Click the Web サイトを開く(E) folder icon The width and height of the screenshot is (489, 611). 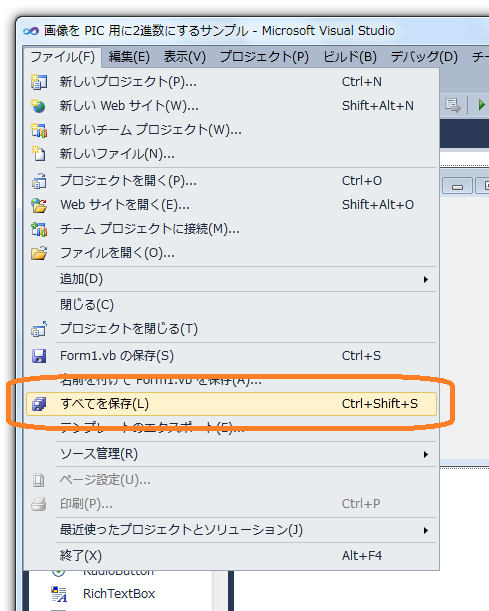pos(39,205)
